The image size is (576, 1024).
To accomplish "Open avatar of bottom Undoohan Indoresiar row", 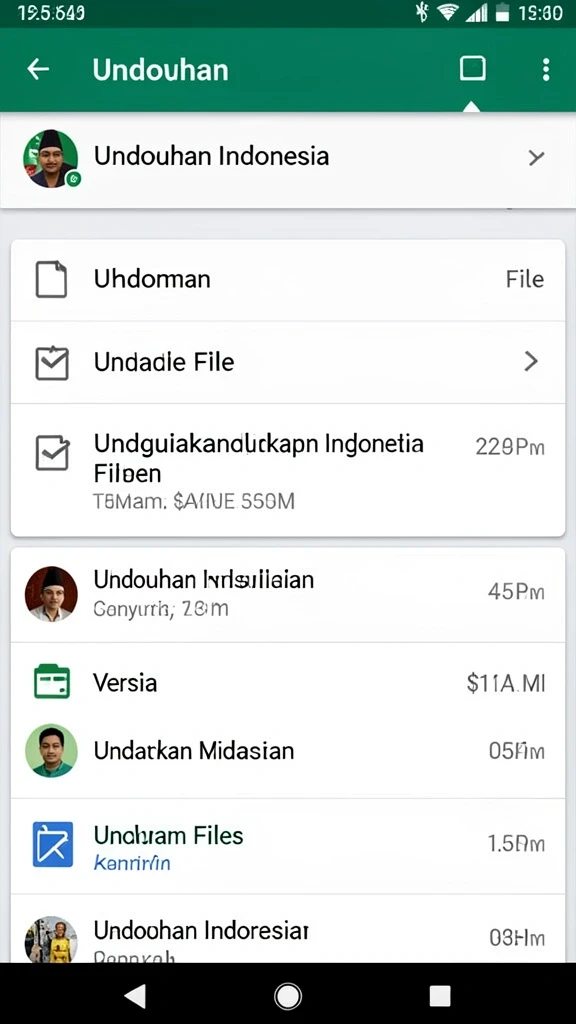I will 51,939.
